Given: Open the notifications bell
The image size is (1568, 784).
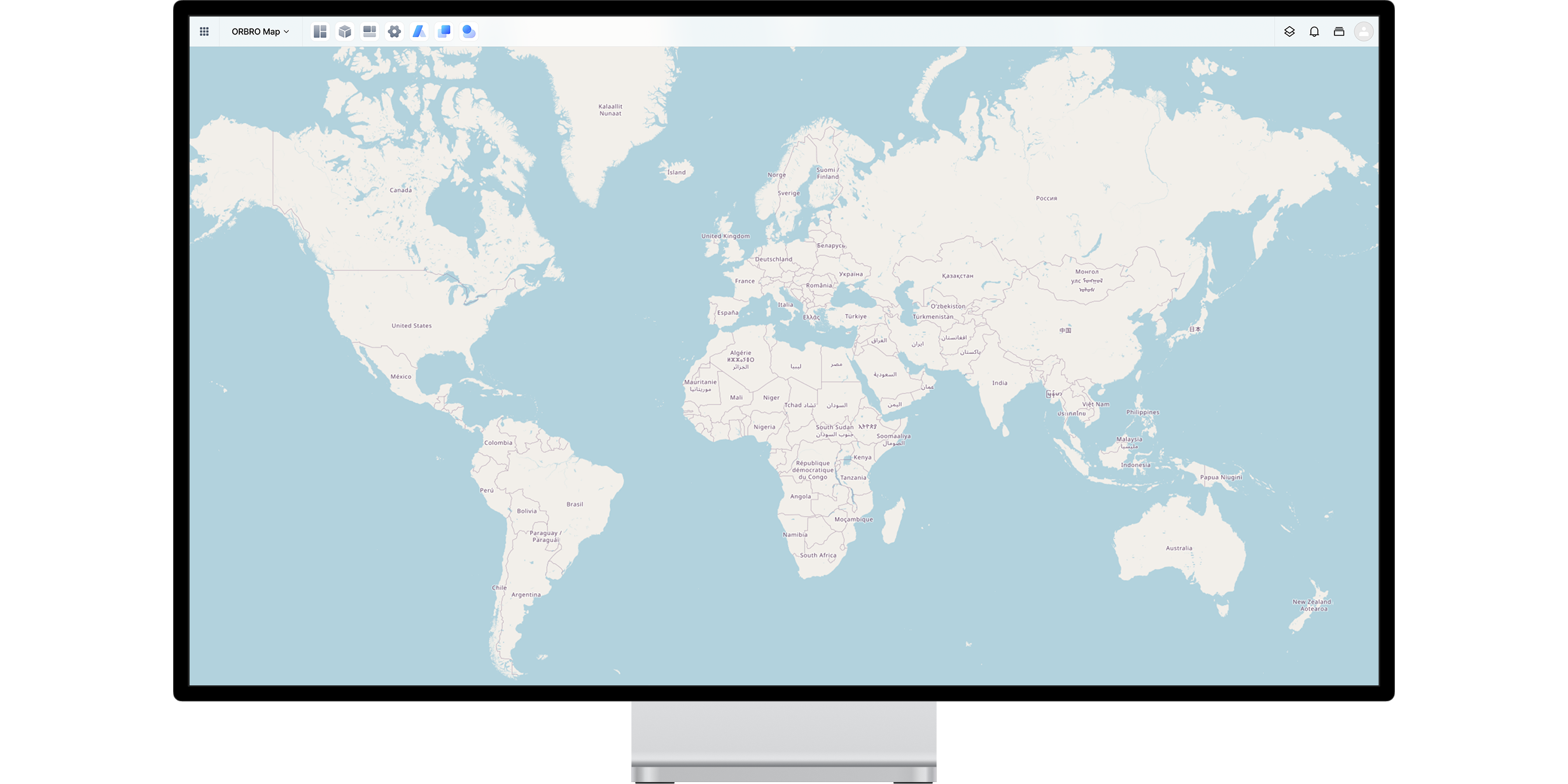Looking at the screenshot, I should (1314, 31).
